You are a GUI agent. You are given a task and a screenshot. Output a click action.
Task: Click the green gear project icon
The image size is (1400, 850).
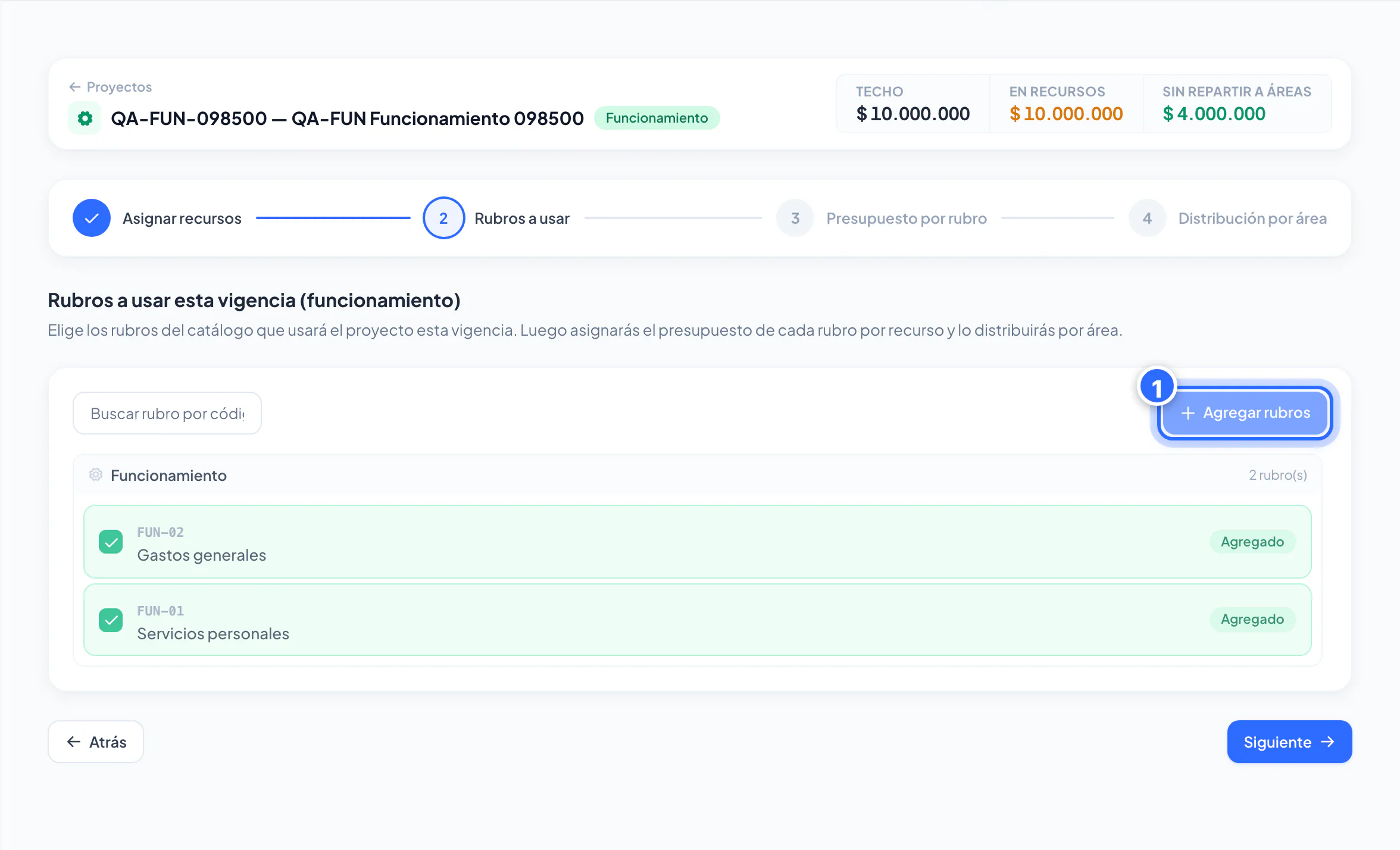click(x=85, y=118)
